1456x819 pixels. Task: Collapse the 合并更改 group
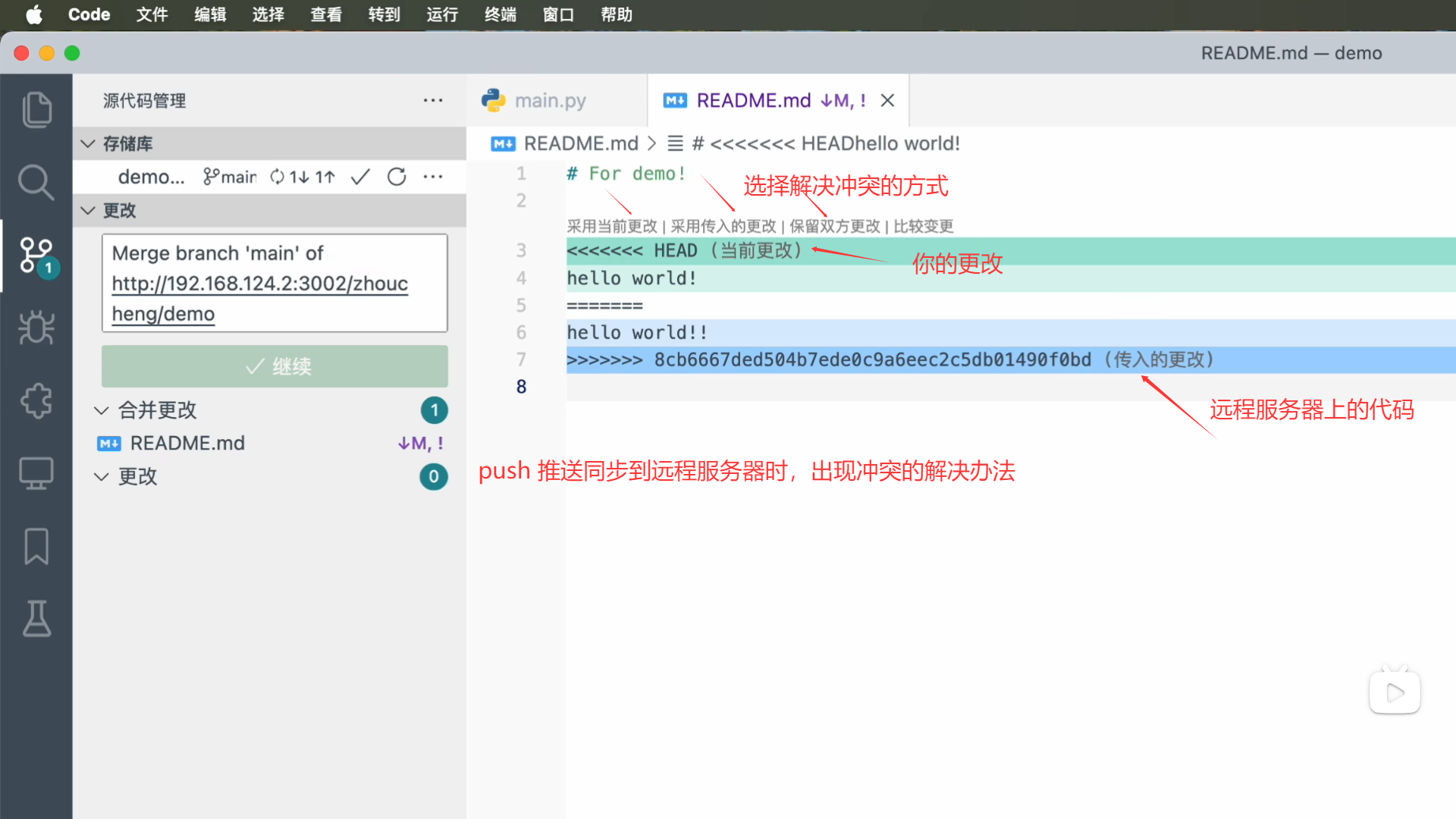click(x=101, y=410)
